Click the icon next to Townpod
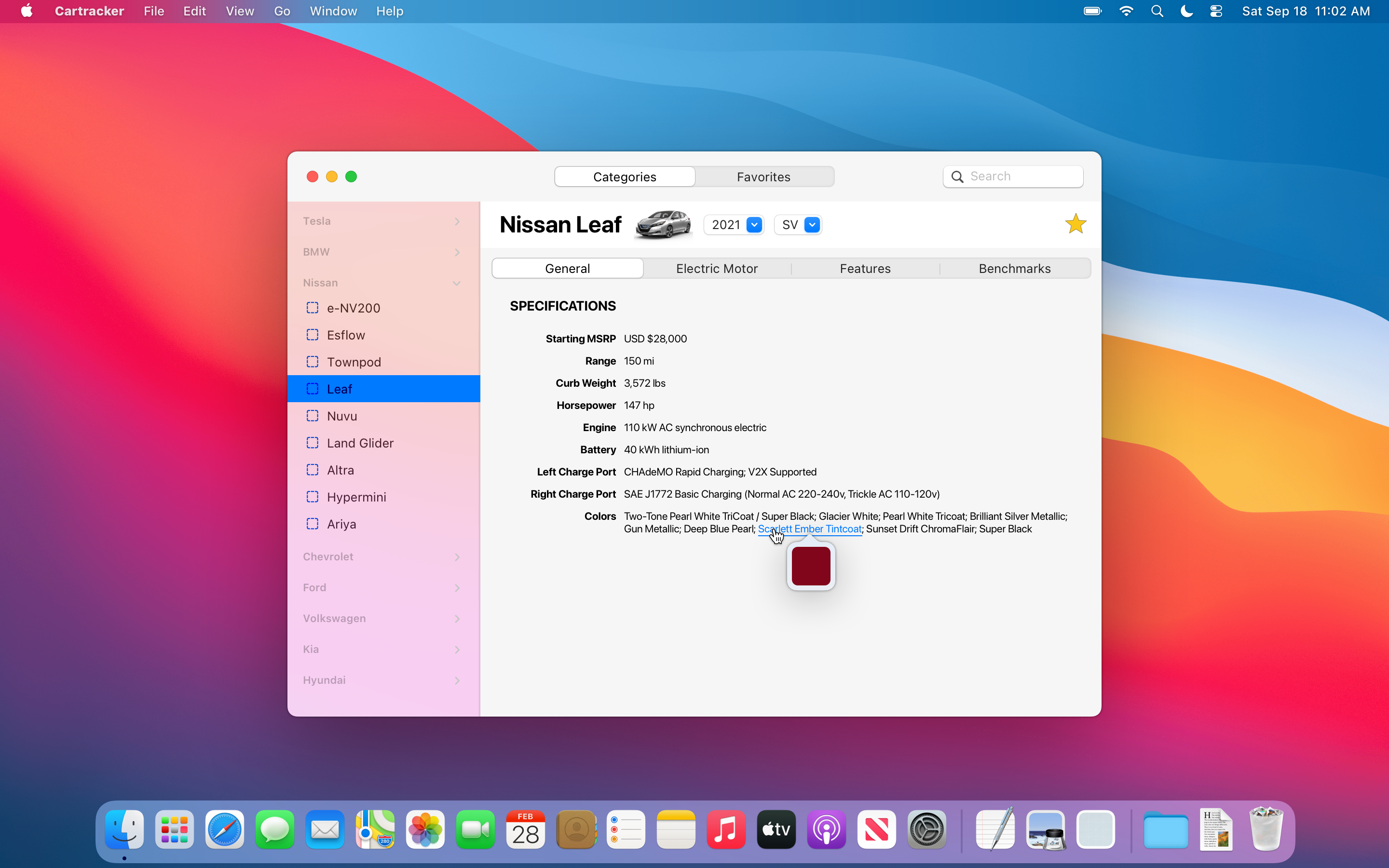Screen dimensions: 1389x868 (312, 362)
